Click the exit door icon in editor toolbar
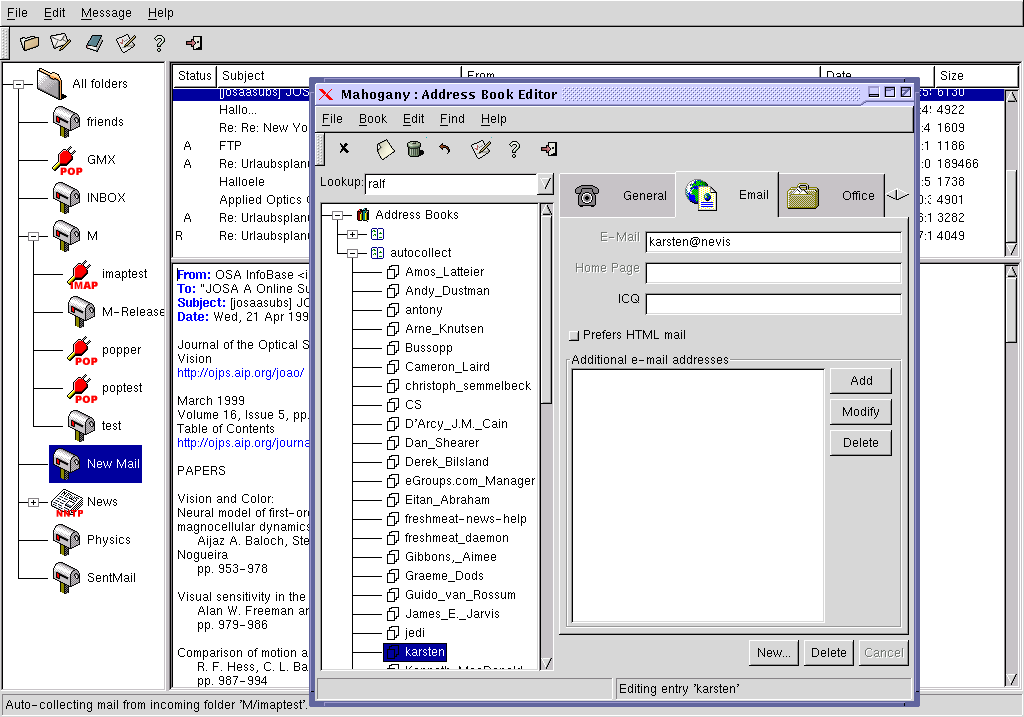This screenshot has width=1024, height=717. (548, 149)
